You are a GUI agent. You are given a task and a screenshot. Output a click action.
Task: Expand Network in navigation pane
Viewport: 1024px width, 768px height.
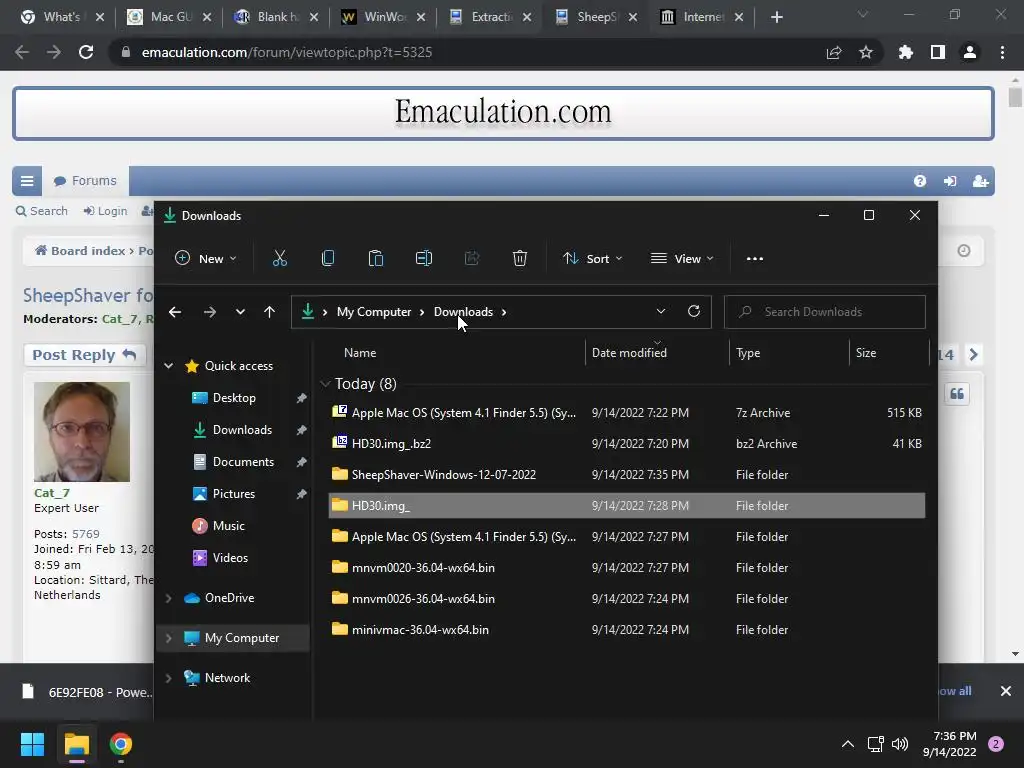tap(168, 678)
